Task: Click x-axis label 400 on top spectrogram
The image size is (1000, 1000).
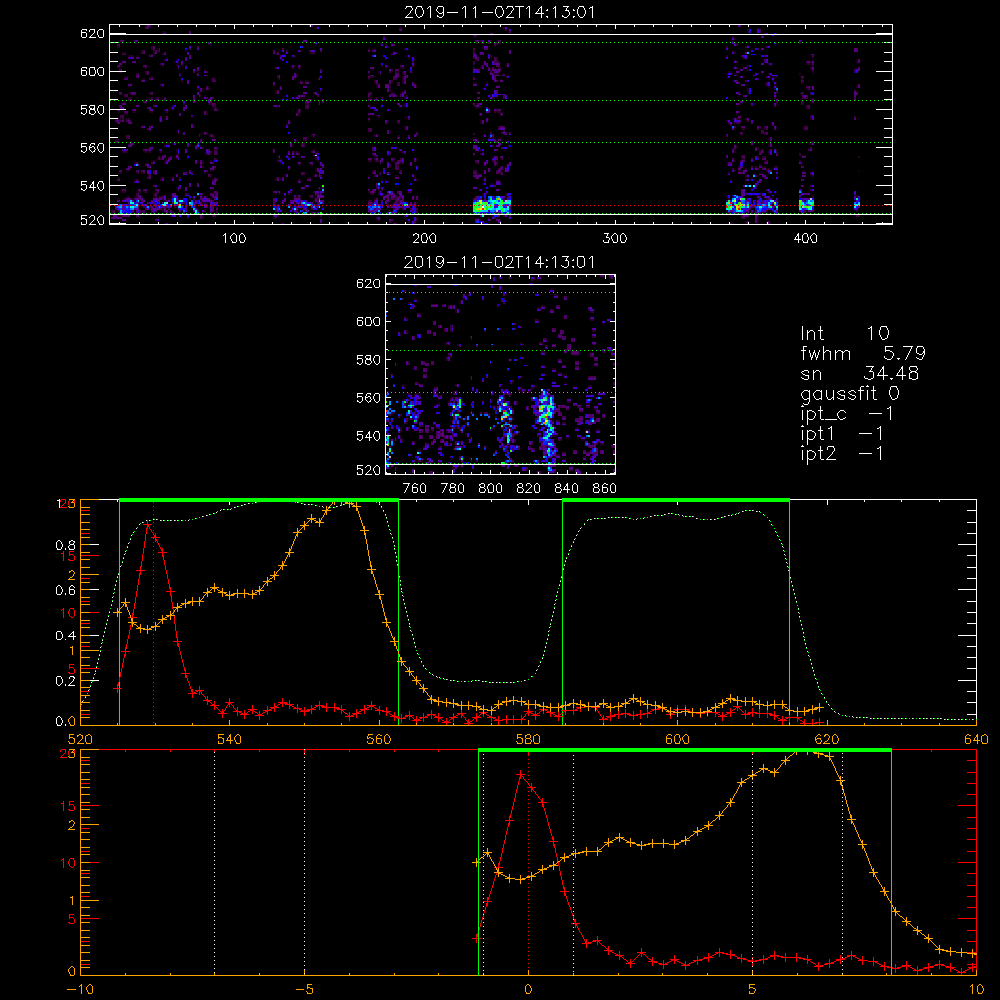Action: click(x=805, y=238)
